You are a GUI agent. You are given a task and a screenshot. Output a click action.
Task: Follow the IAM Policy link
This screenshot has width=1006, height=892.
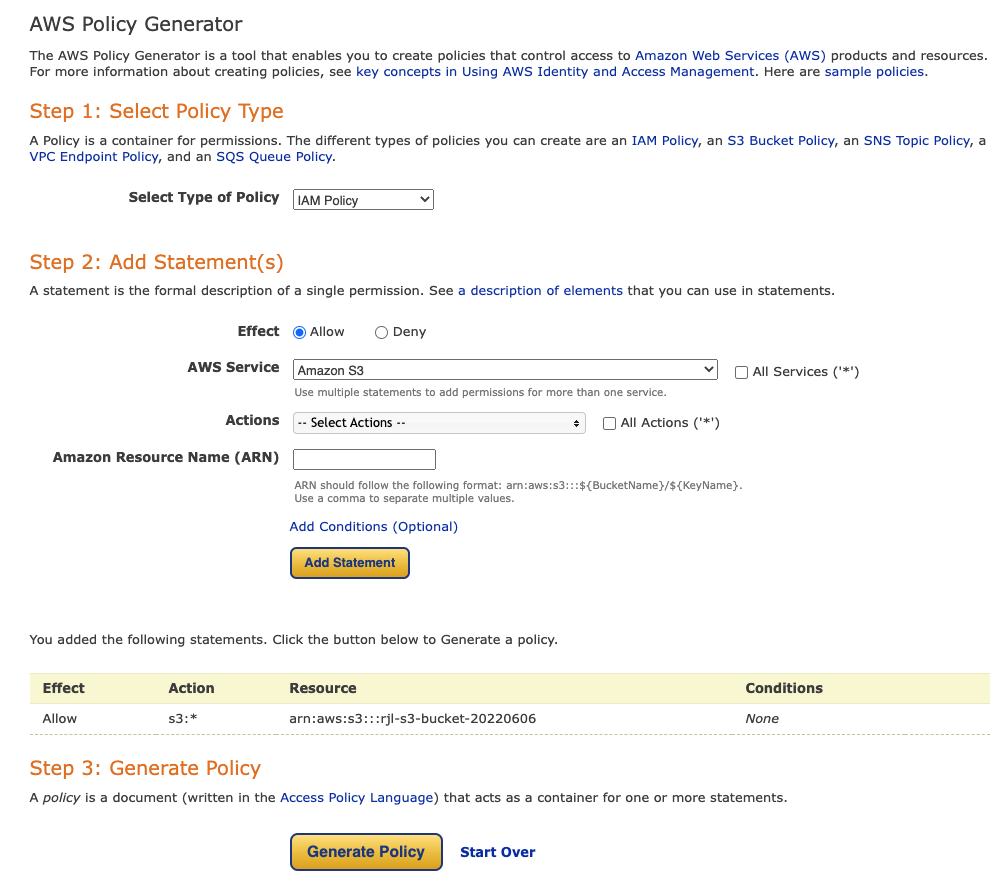pos(664,140)
